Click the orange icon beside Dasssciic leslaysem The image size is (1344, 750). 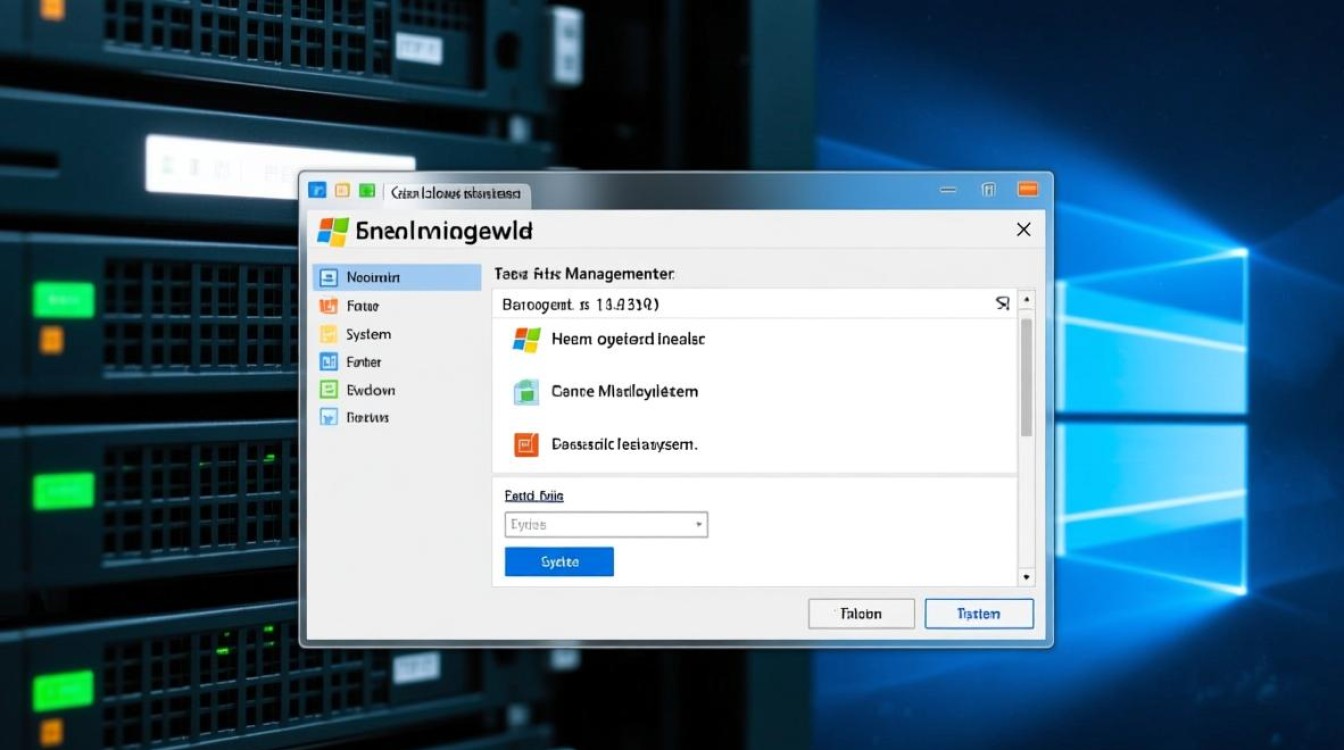point(526,444)
